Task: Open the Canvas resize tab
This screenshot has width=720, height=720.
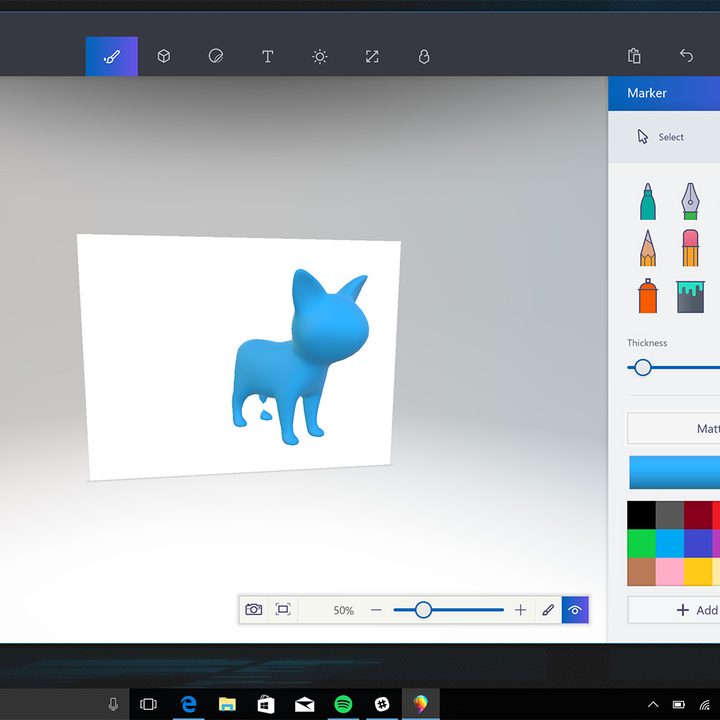Action: [x=372, y=56]
